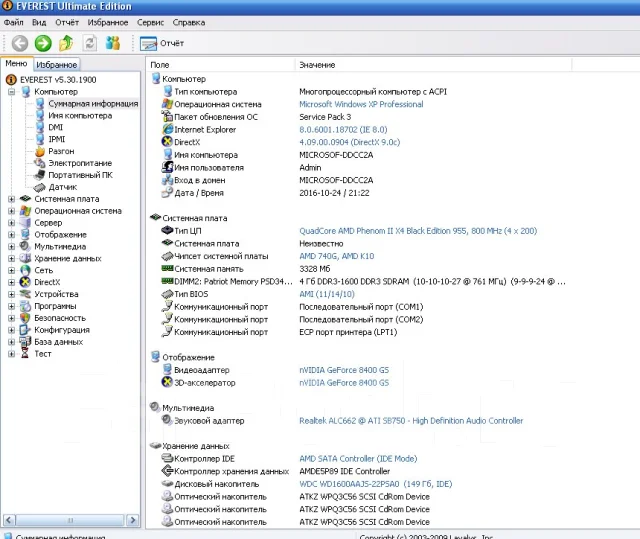The width and height of the screenshot is (640, 539).
Task: Click the right arrow of tree scrollbar
Action: [132, 520]
